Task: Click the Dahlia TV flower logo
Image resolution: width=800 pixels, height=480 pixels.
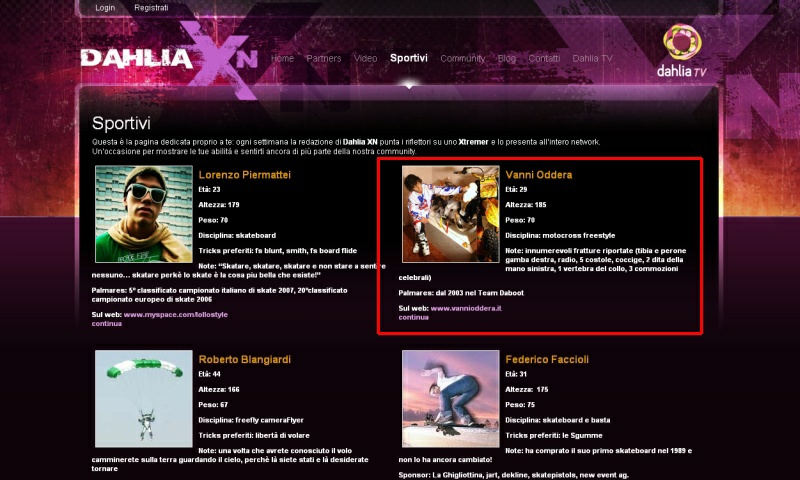Action: [682, 51]
